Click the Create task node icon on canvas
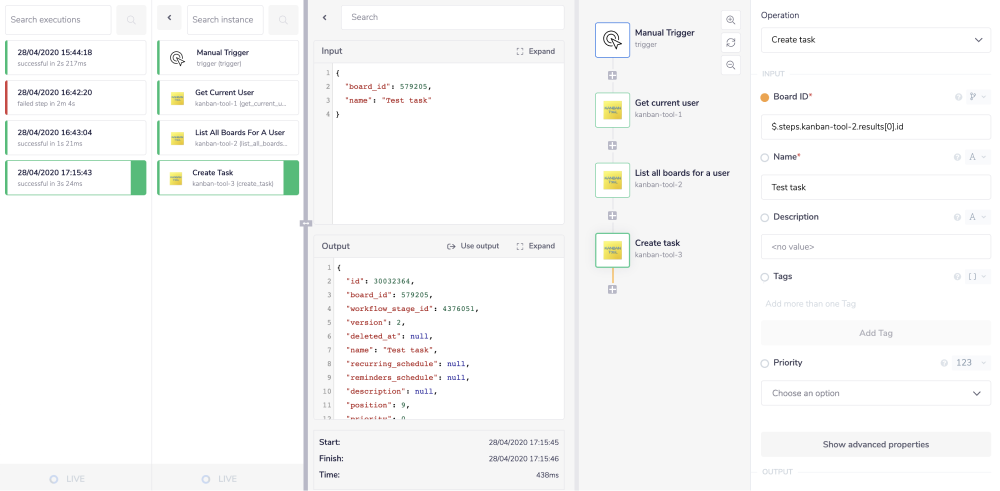The image size is (1000, 491). click(612, 250)
